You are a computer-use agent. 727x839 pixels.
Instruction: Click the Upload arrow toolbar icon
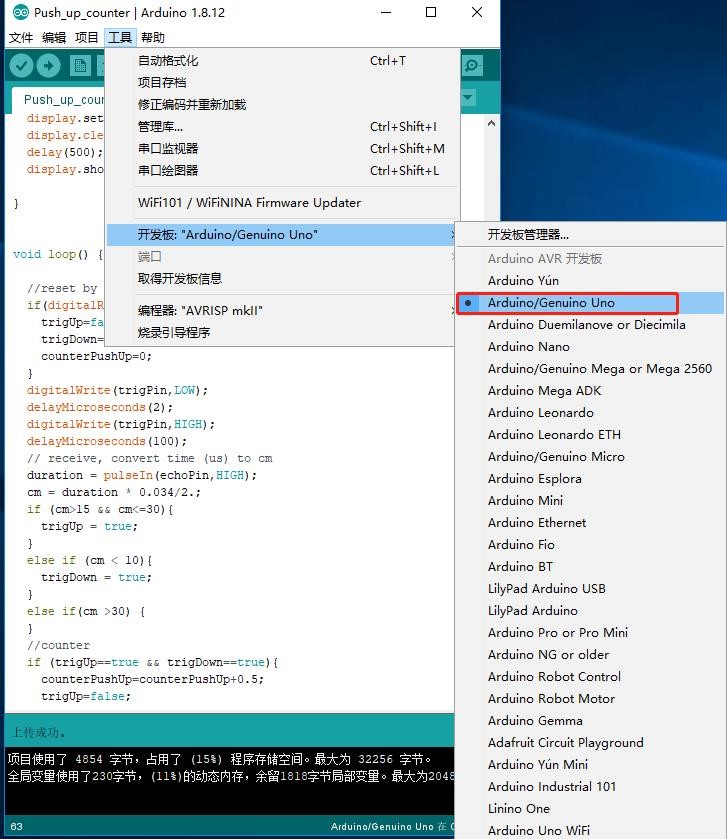(x=48, y=66)
